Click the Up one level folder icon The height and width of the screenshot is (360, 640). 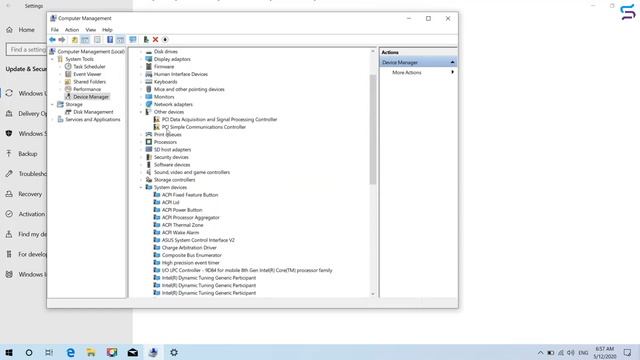(74, 40)
